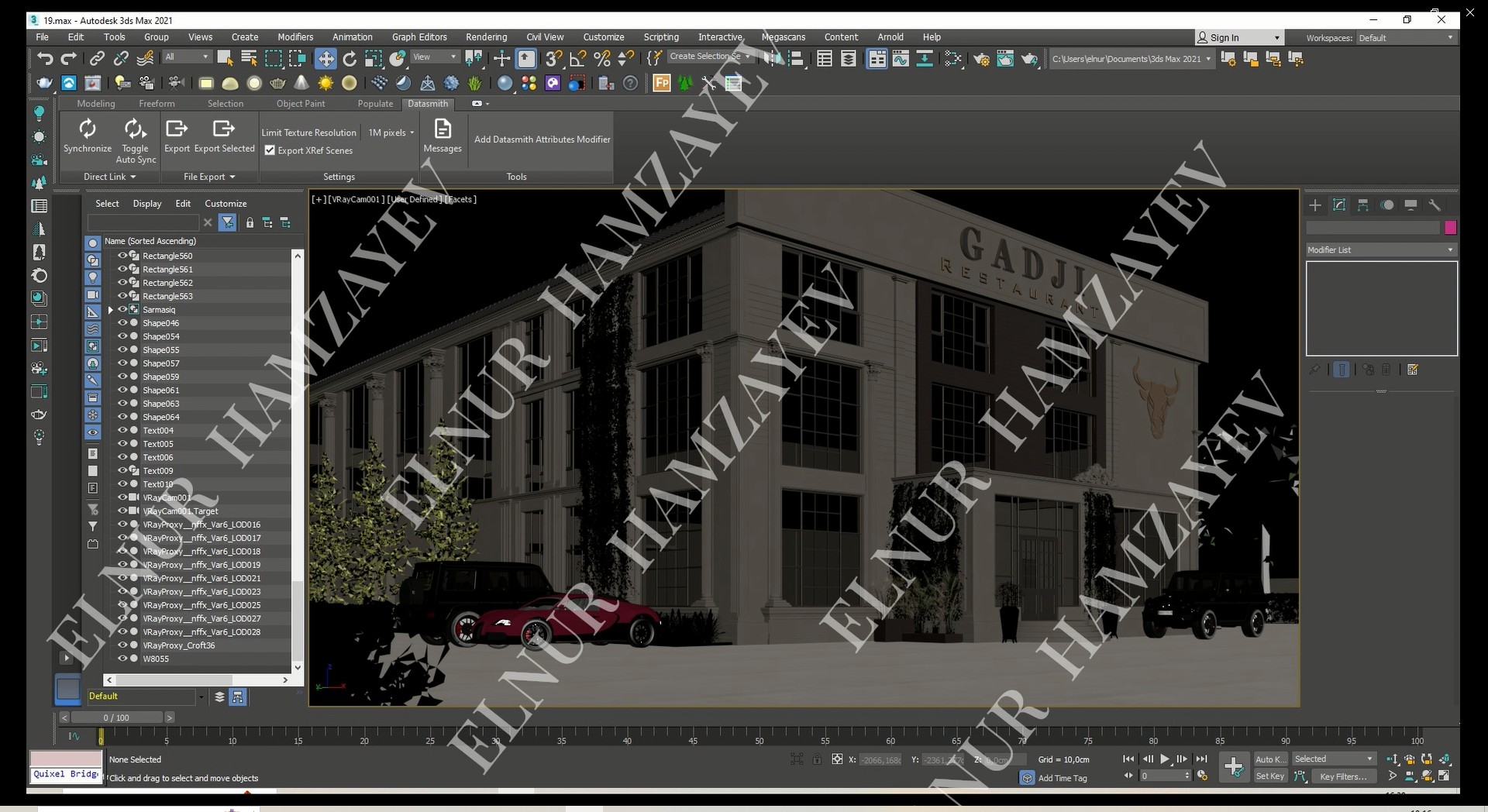Image resolution: width=1488 pixels, height=812 pixels.
Task: Select the Select and Link tool
Action: click(97, 58)
